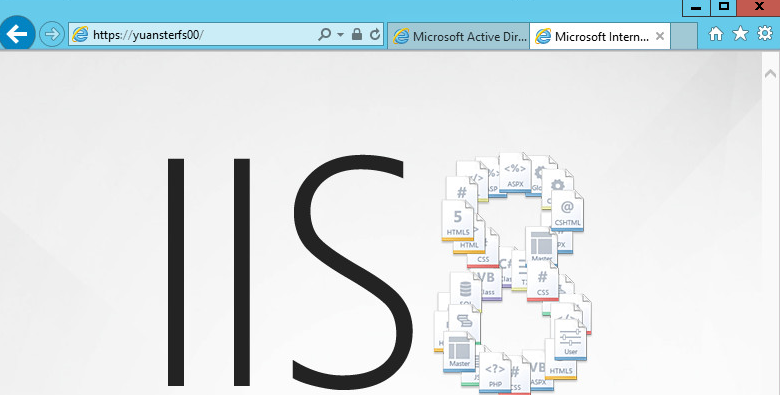Screen dimensions: 780x395
Task: Open Favorites with the star icon
Action: 740,33
